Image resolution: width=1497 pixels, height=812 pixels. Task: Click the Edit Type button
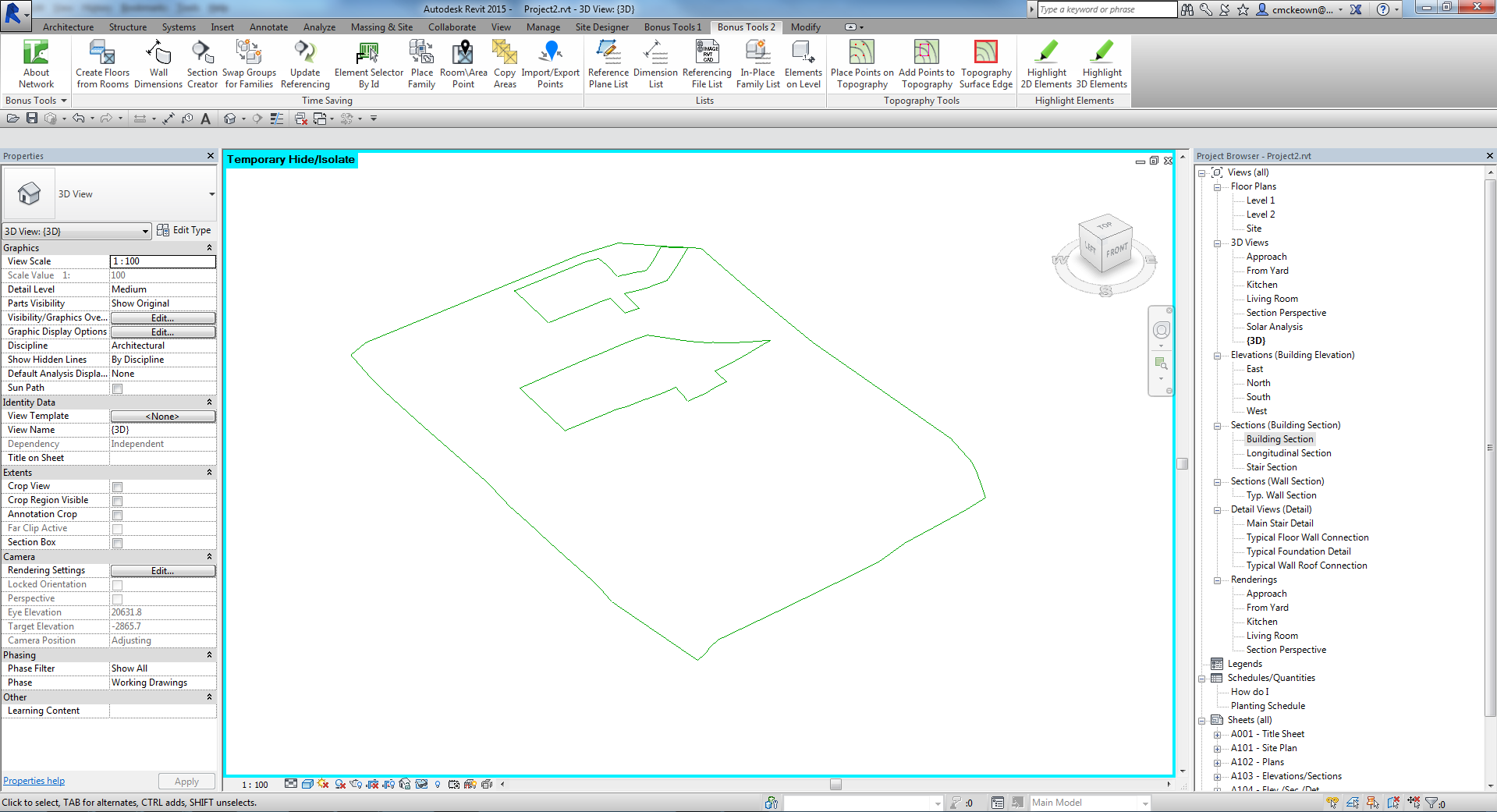[184, 230]
